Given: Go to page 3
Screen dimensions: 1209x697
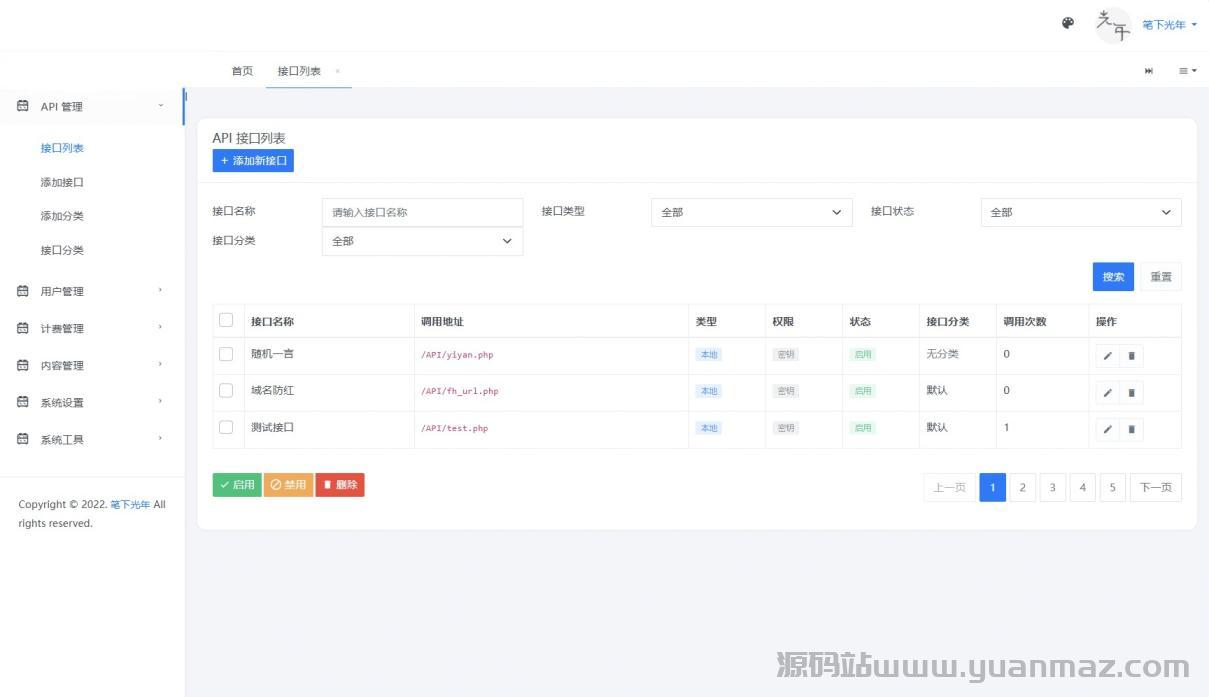Looking at the screenshot, I should 1052,488.
